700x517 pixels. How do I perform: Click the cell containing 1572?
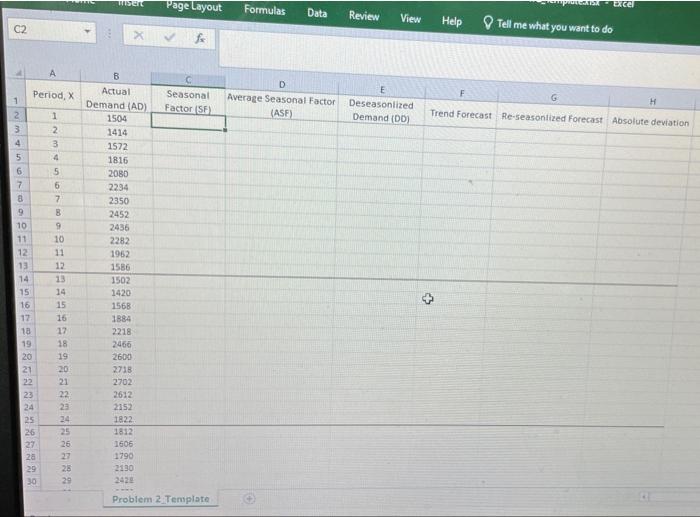tap(117, 146)
